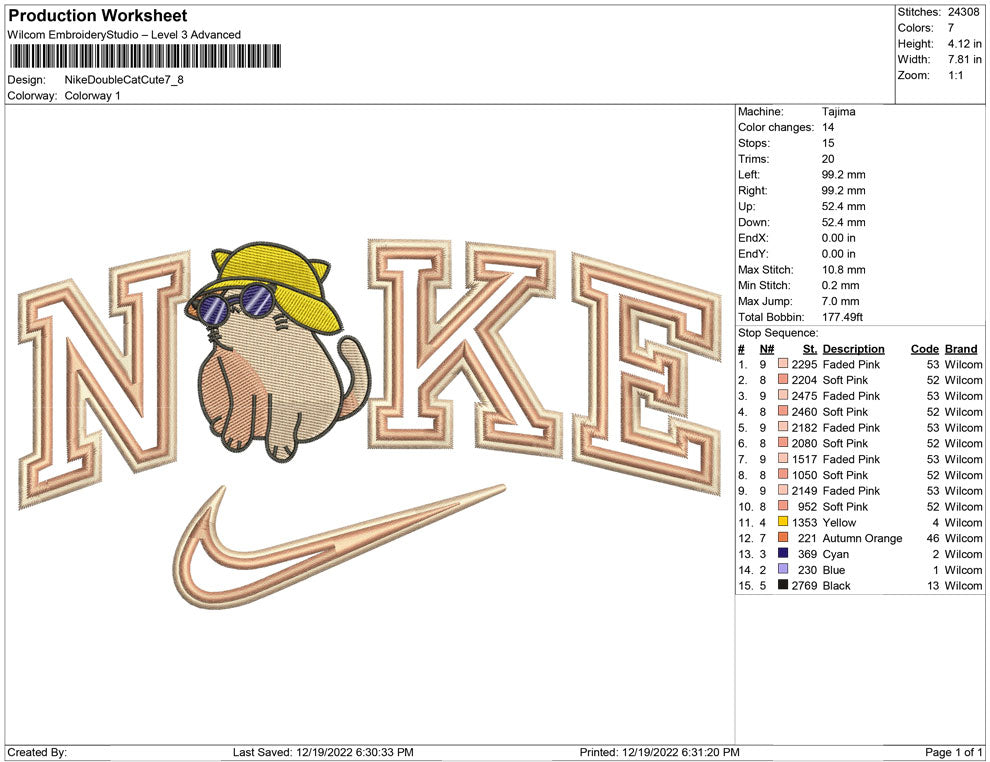This screenshot has width=990, height=762.
Task: Click the Zoom value 1:1
Action: click(x=955, y=75)
